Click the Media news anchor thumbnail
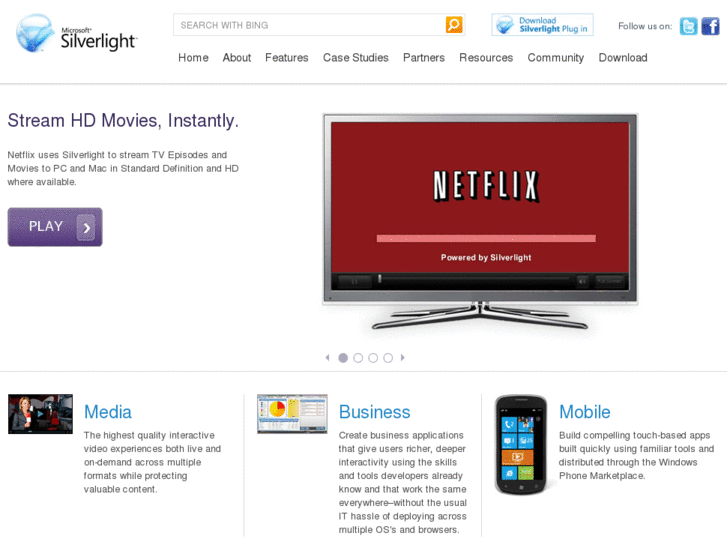Screen dimensions: 727x545 (x=40, y=414)
